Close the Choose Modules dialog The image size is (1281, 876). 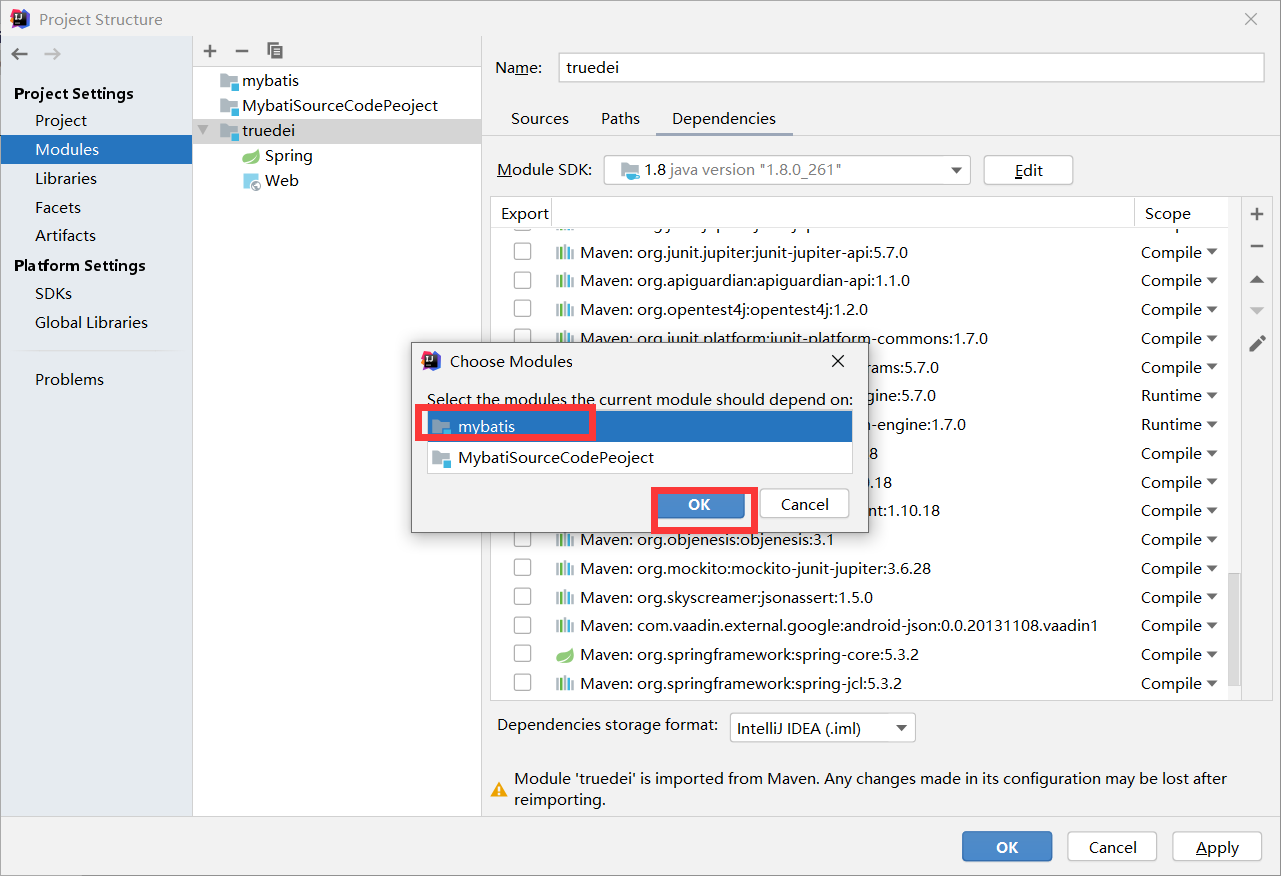[838, 361]
